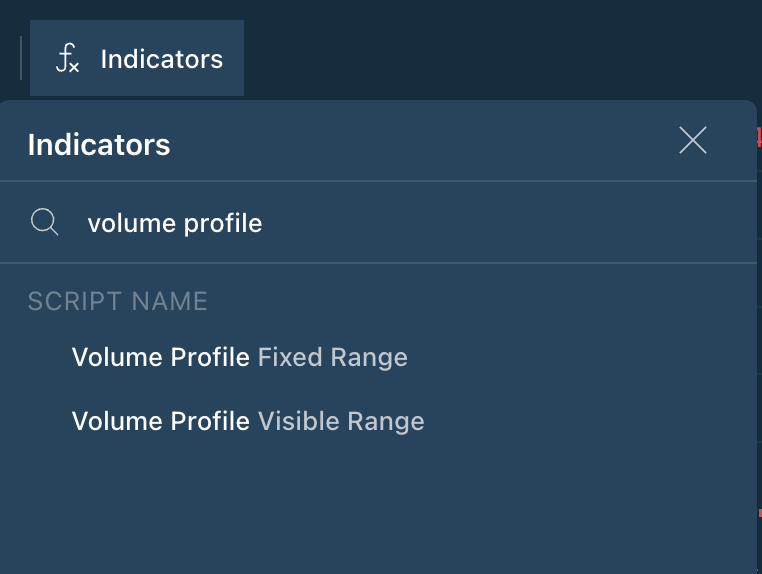This screenshot has height=574, width=762.
Task: Click the dark chart area right of the Indicators button
Action: (x=500, y=50)
